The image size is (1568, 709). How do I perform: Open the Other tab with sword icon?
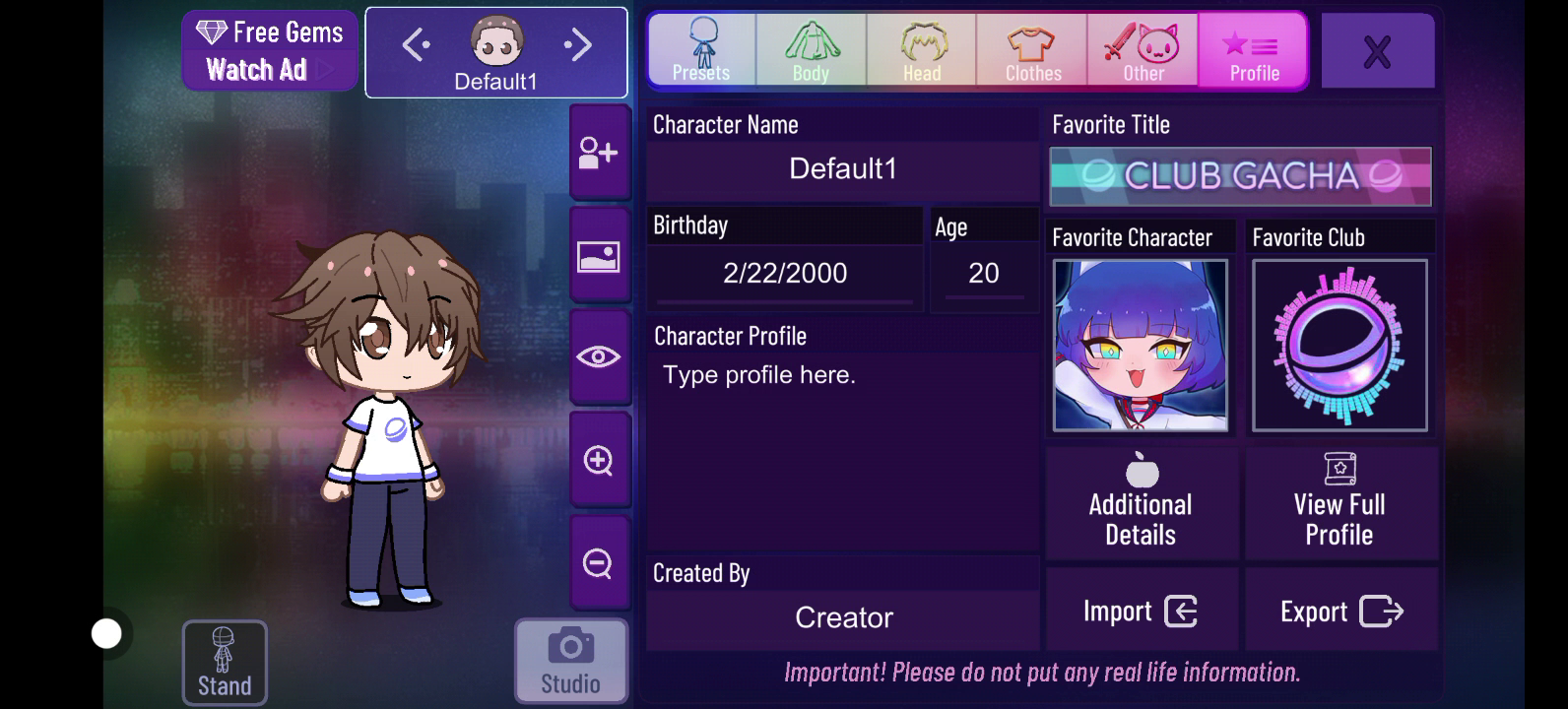click(x=1143, y=49)
